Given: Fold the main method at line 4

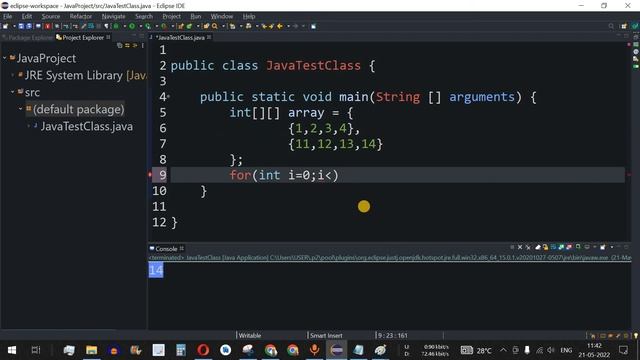Looking at the screenshot, I should click(169, 97).
